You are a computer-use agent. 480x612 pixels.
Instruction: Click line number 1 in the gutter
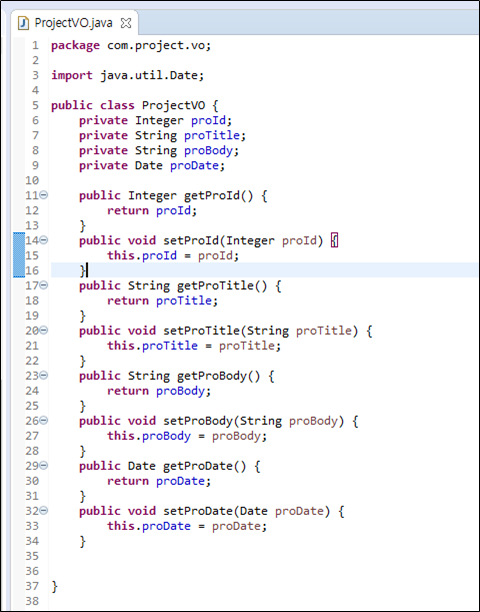(x=36, y=45)
